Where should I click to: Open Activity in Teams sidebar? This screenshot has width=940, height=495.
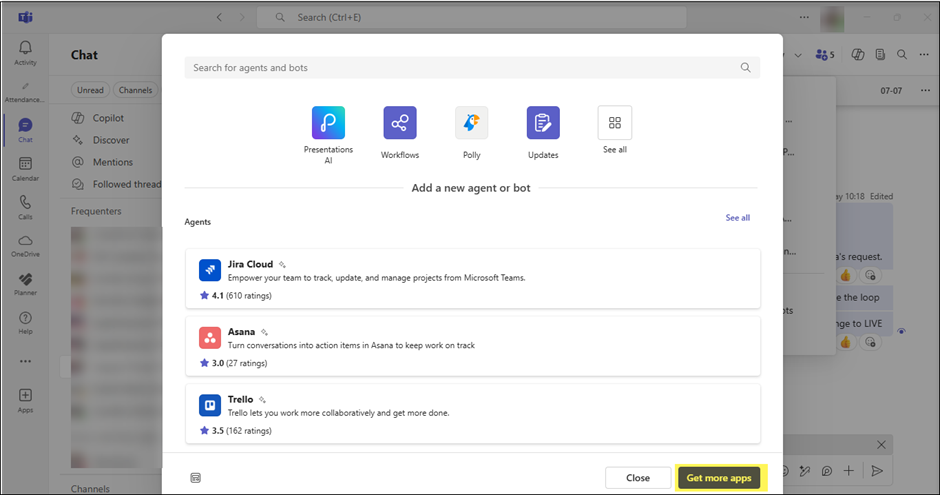pyautogui.click(x=25, y=53)
